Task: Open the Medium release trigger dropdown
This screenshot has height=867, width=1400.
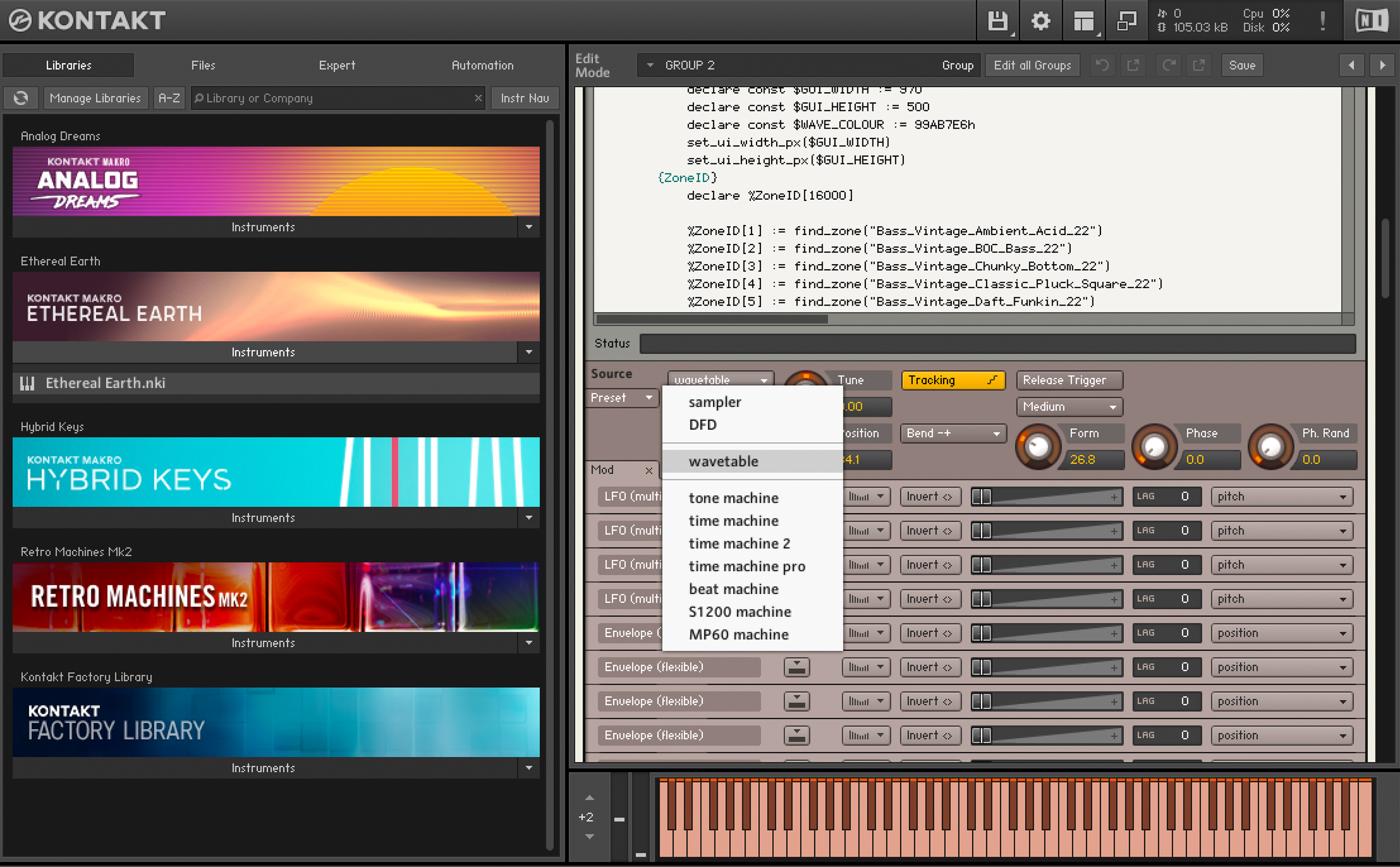Action: (1068, 406)
